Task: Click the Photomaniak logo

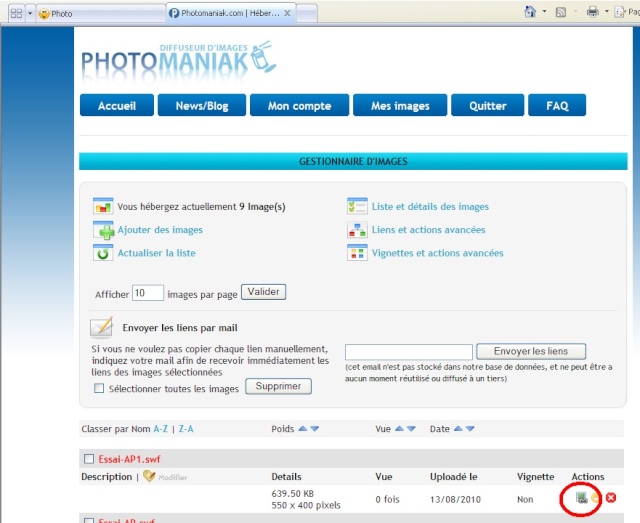Action: pos(179,60)
